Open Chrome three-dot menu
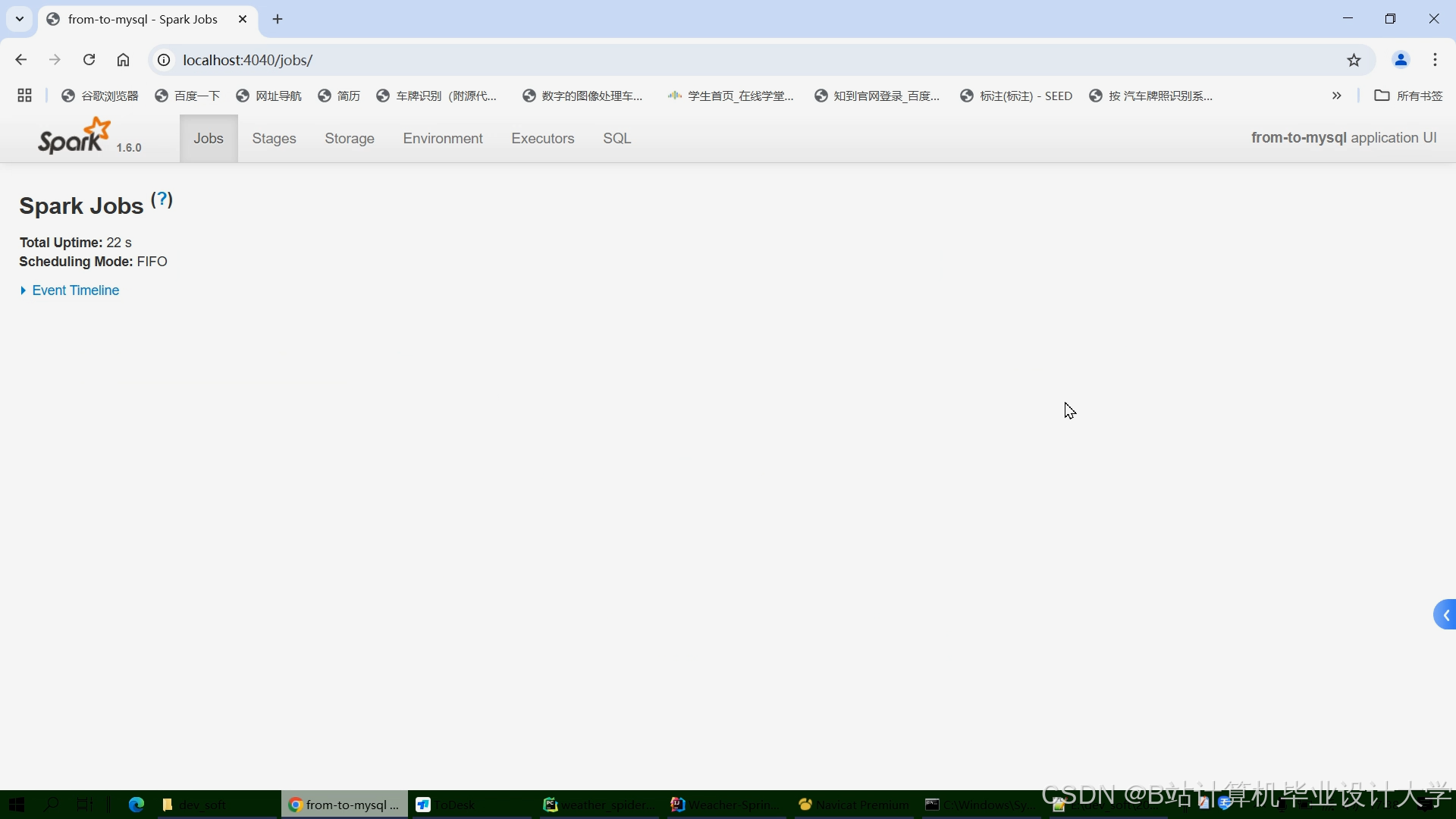Viewport: 1456px width, 819px height. [x=1435, y=60]
